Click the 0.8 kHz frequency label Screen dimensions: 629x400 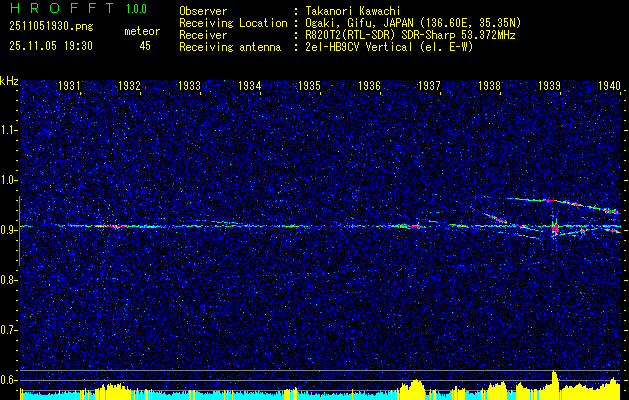(8, 280)
